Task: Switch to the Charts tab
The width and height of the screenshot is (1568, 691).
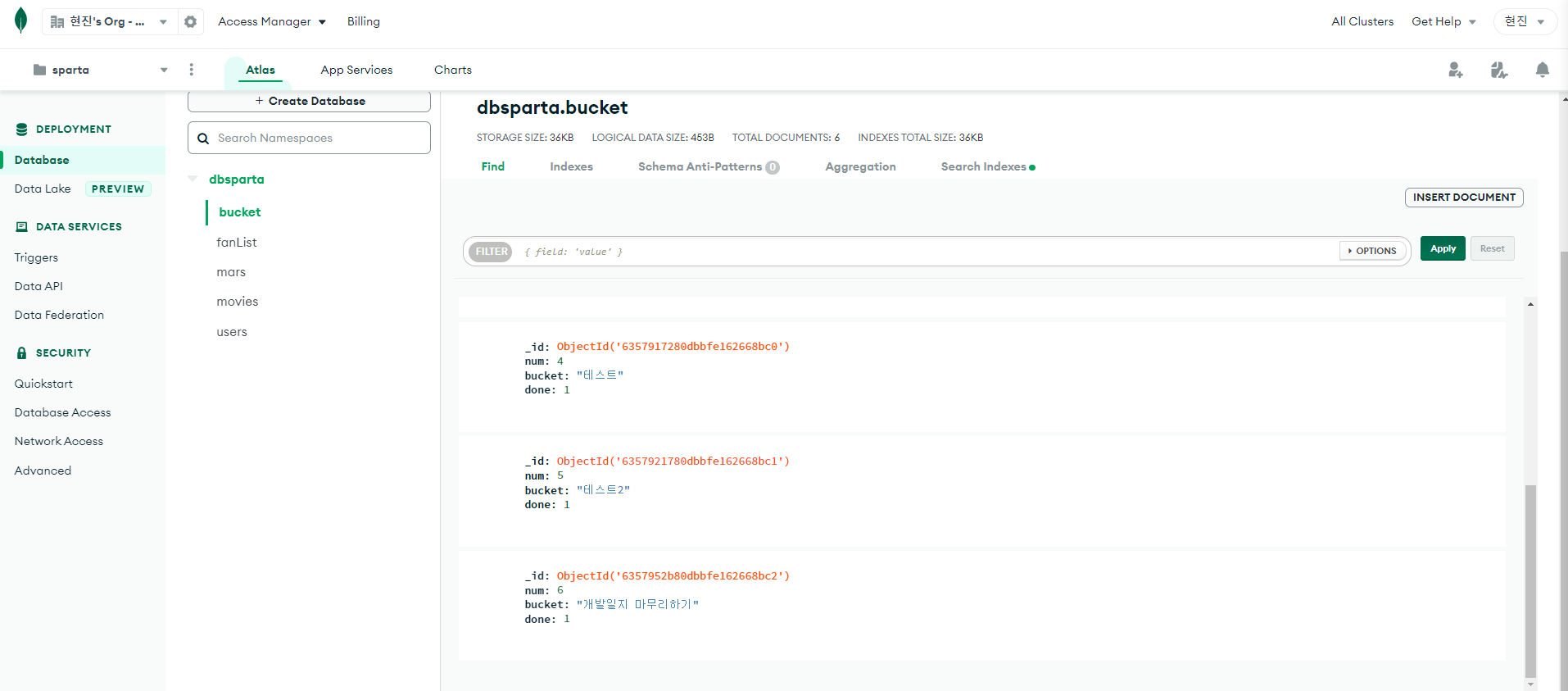Action: pos(453,70)
